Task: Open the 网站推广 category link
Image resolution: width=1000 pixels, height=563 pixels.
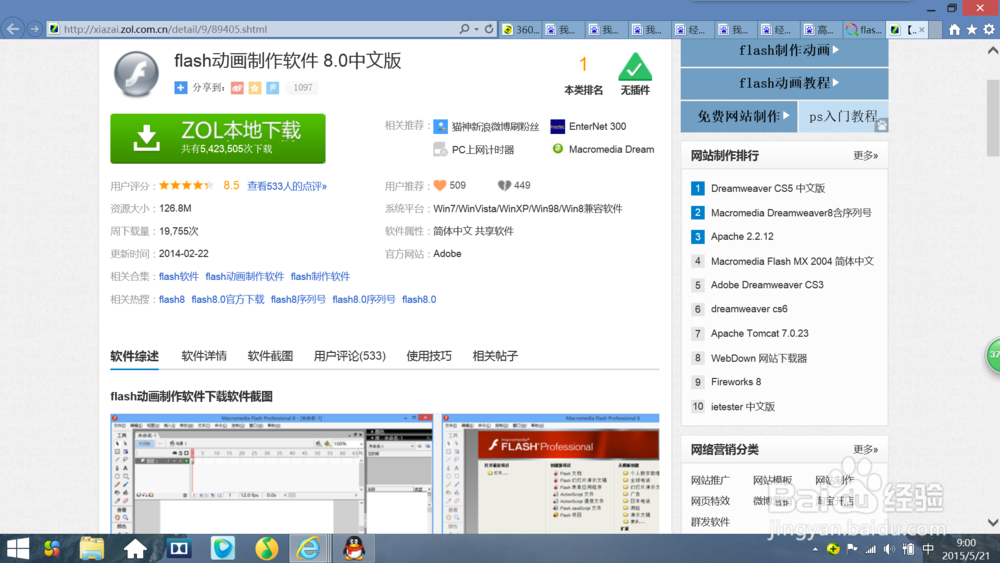Action: tap(710, 480)
